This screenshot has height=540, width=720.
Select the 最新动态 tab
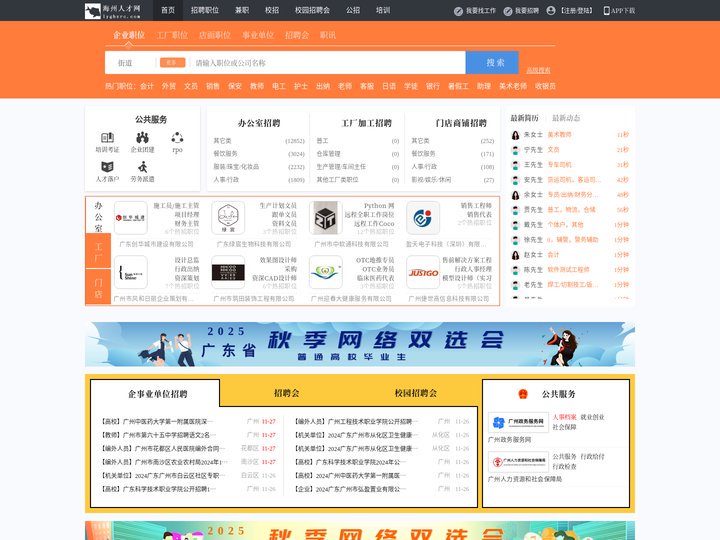pos(566,118)
